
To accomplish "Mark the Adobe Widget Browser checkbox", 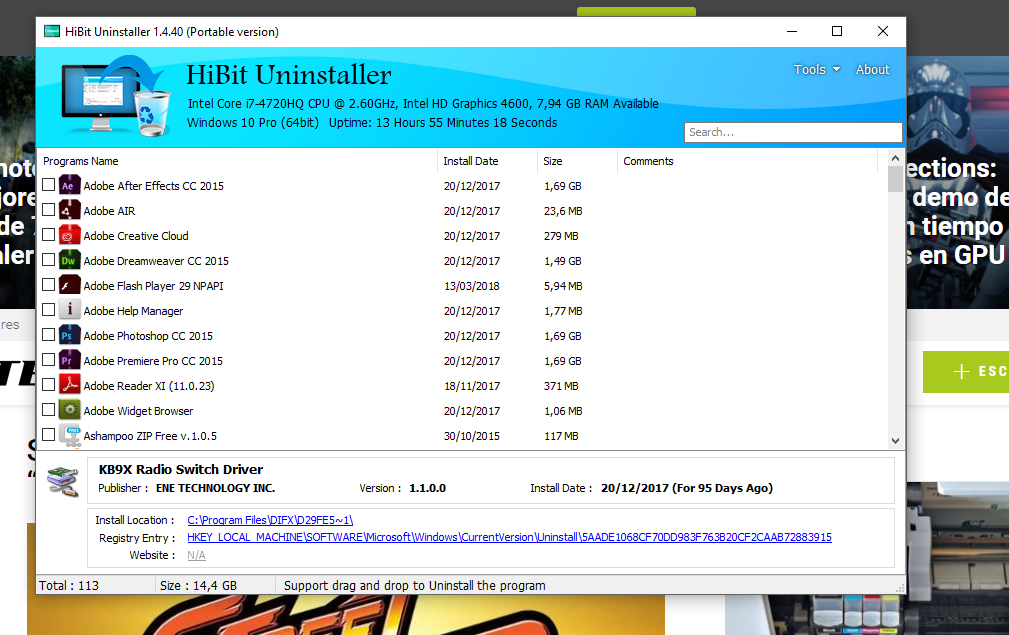I will click(x=48, y=410).
